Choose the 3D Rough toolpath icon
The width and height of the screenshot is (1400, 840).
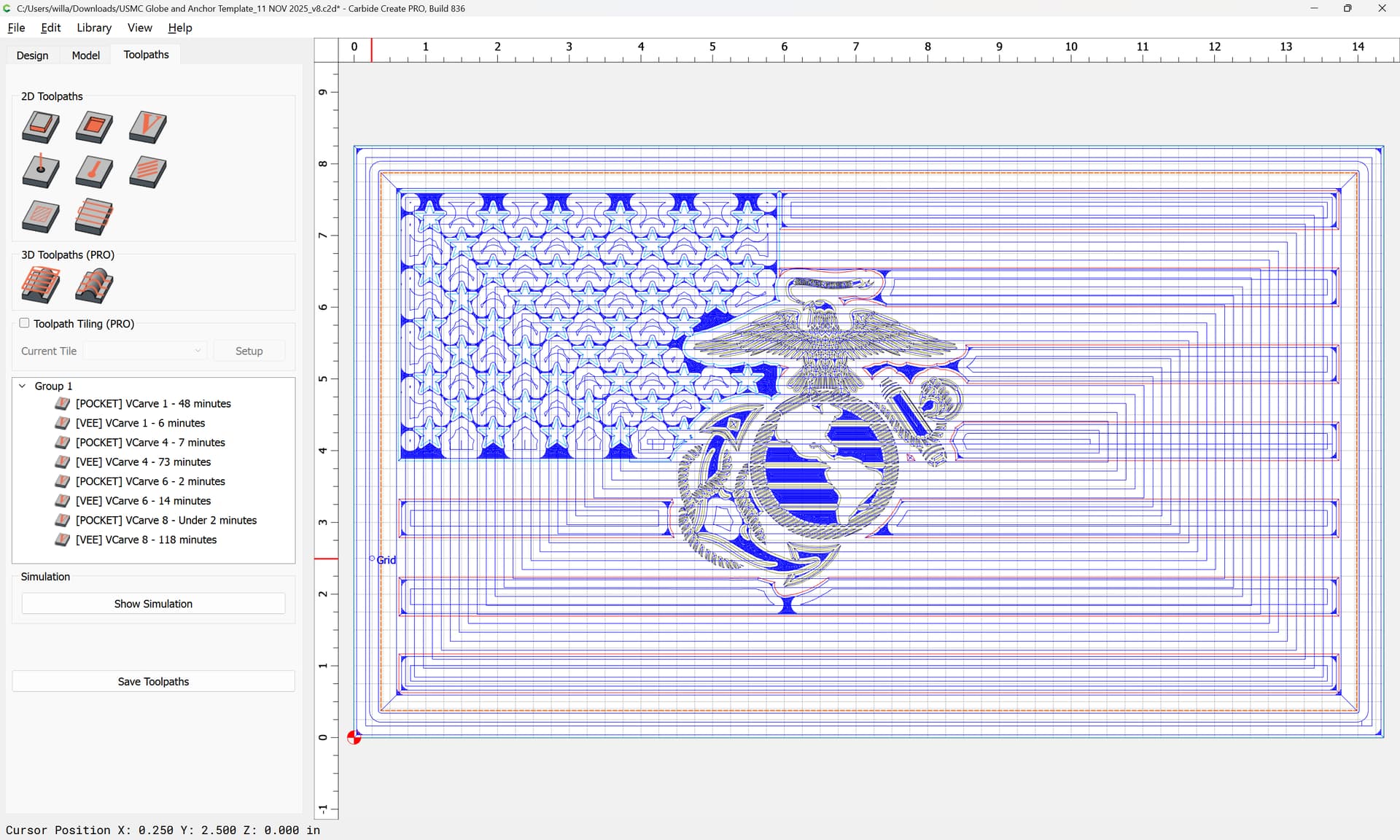point(41,285)
